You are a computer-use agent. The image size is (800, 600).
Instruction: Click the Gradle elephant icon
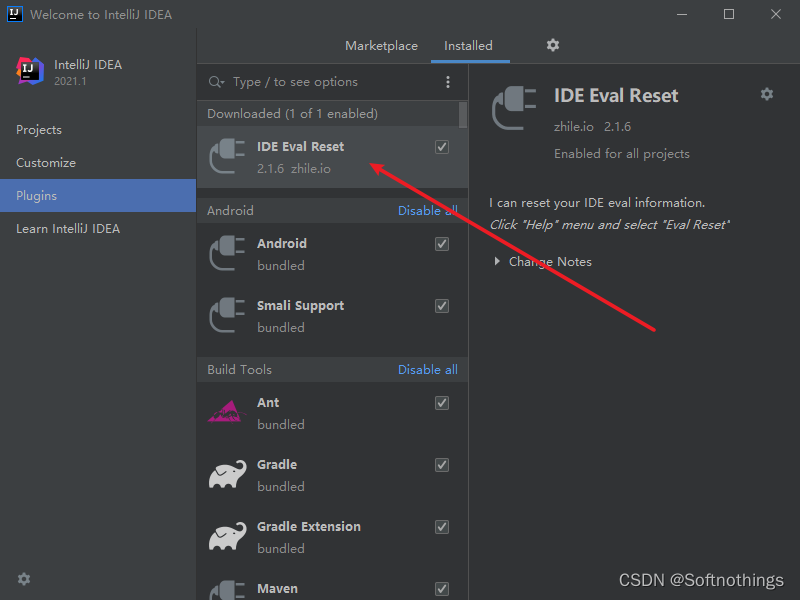coord(228,474)
